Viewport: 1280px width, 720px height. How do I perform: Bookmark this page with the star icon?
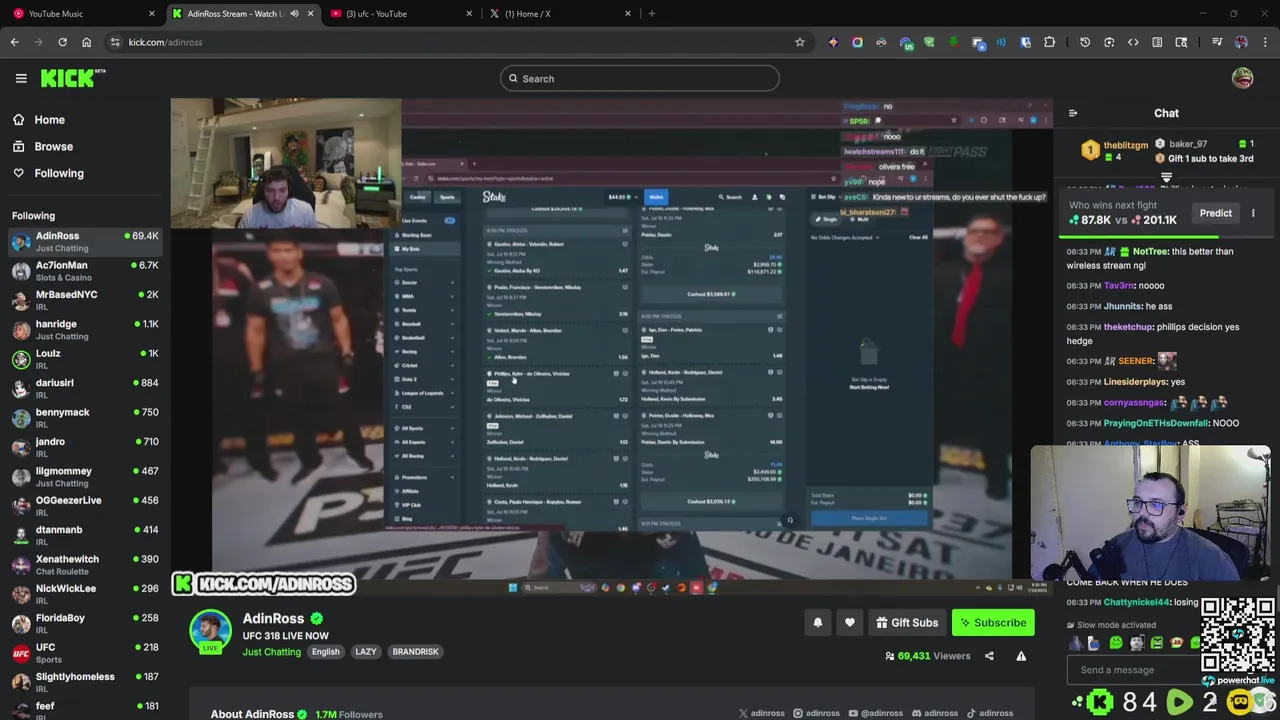coord(799,42)
